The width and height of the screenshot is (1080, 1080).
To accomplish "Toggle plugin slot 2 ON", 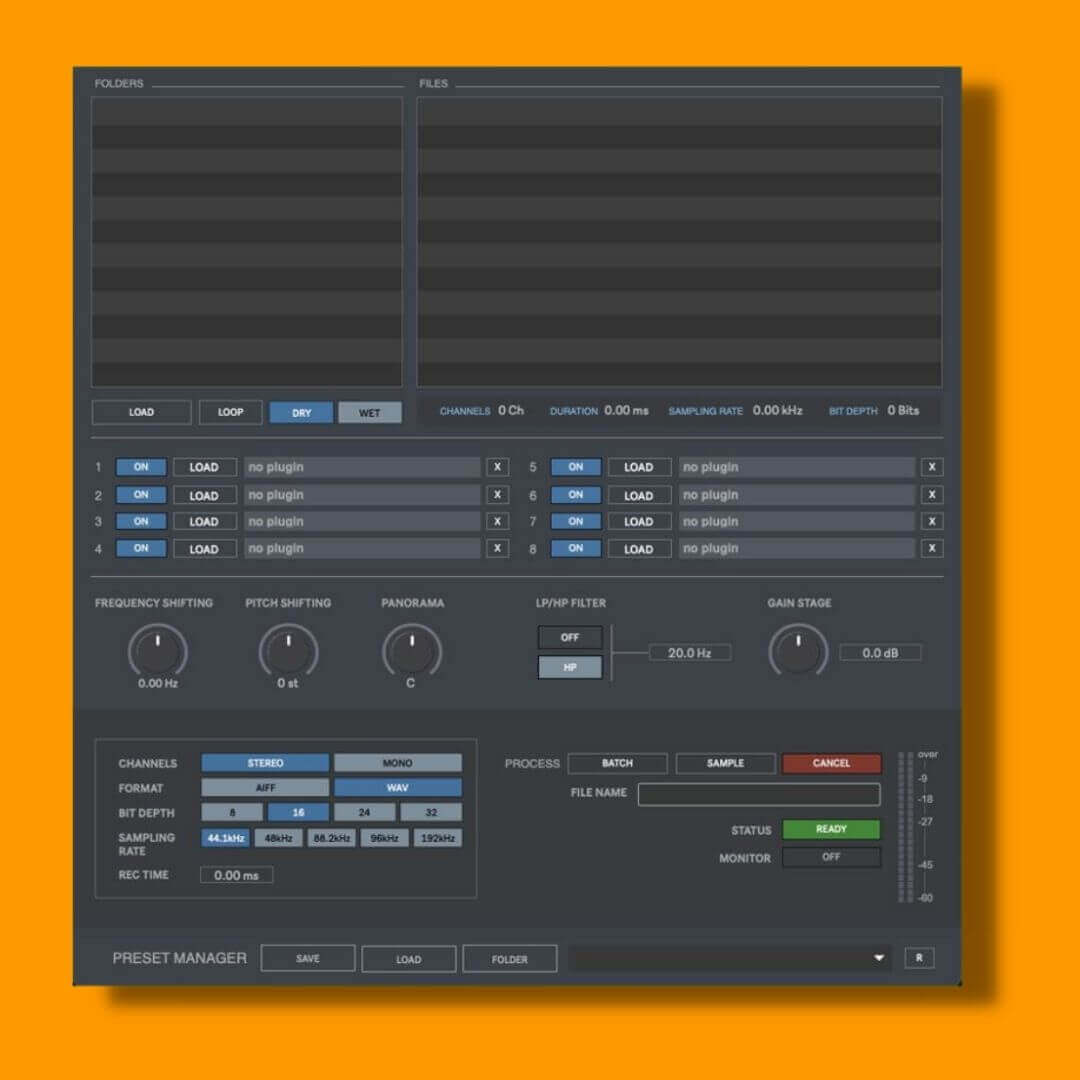I will [140, 494].
